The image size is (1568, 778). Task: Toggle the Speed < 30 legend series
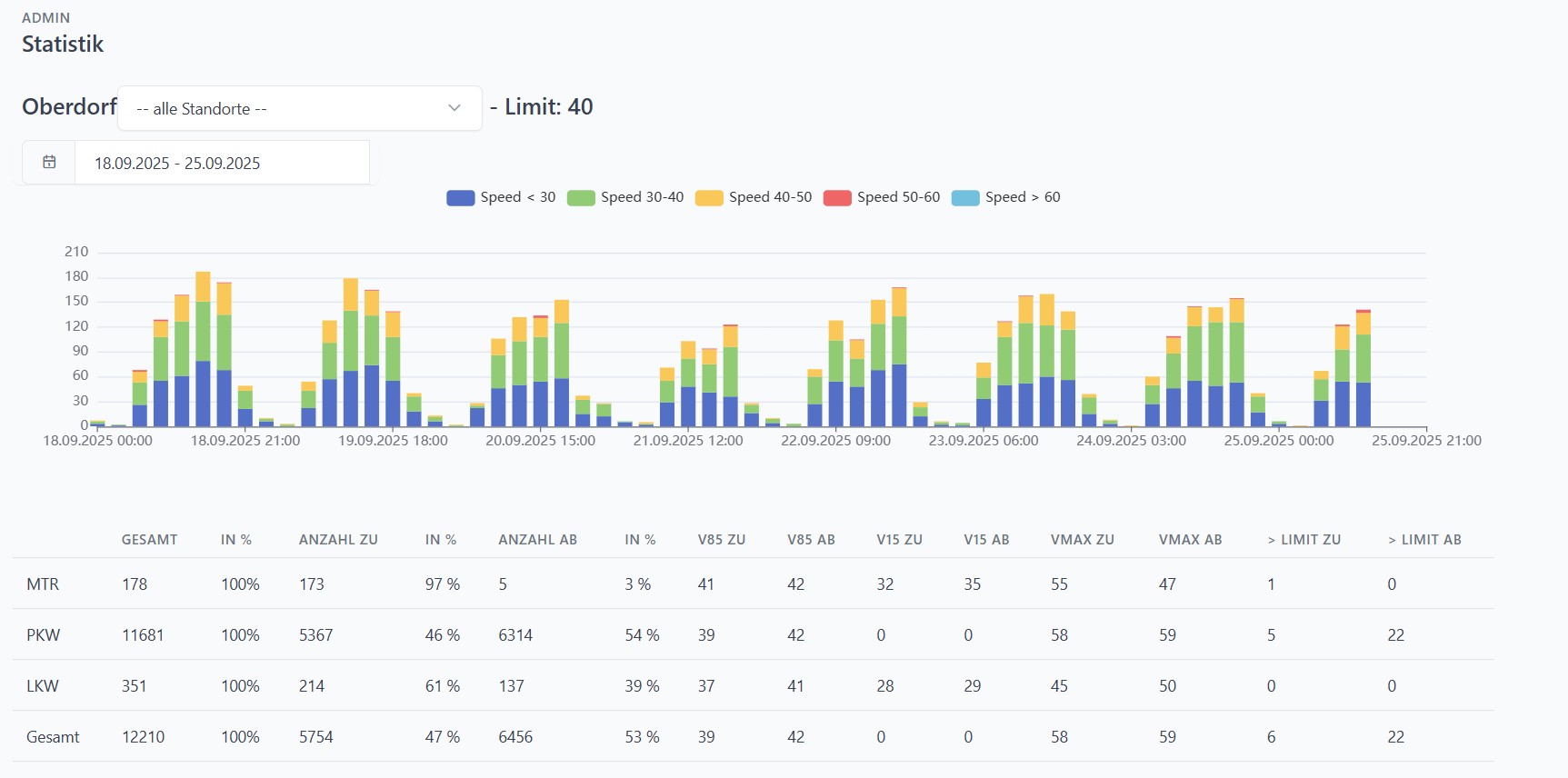(x=501, y=197)
